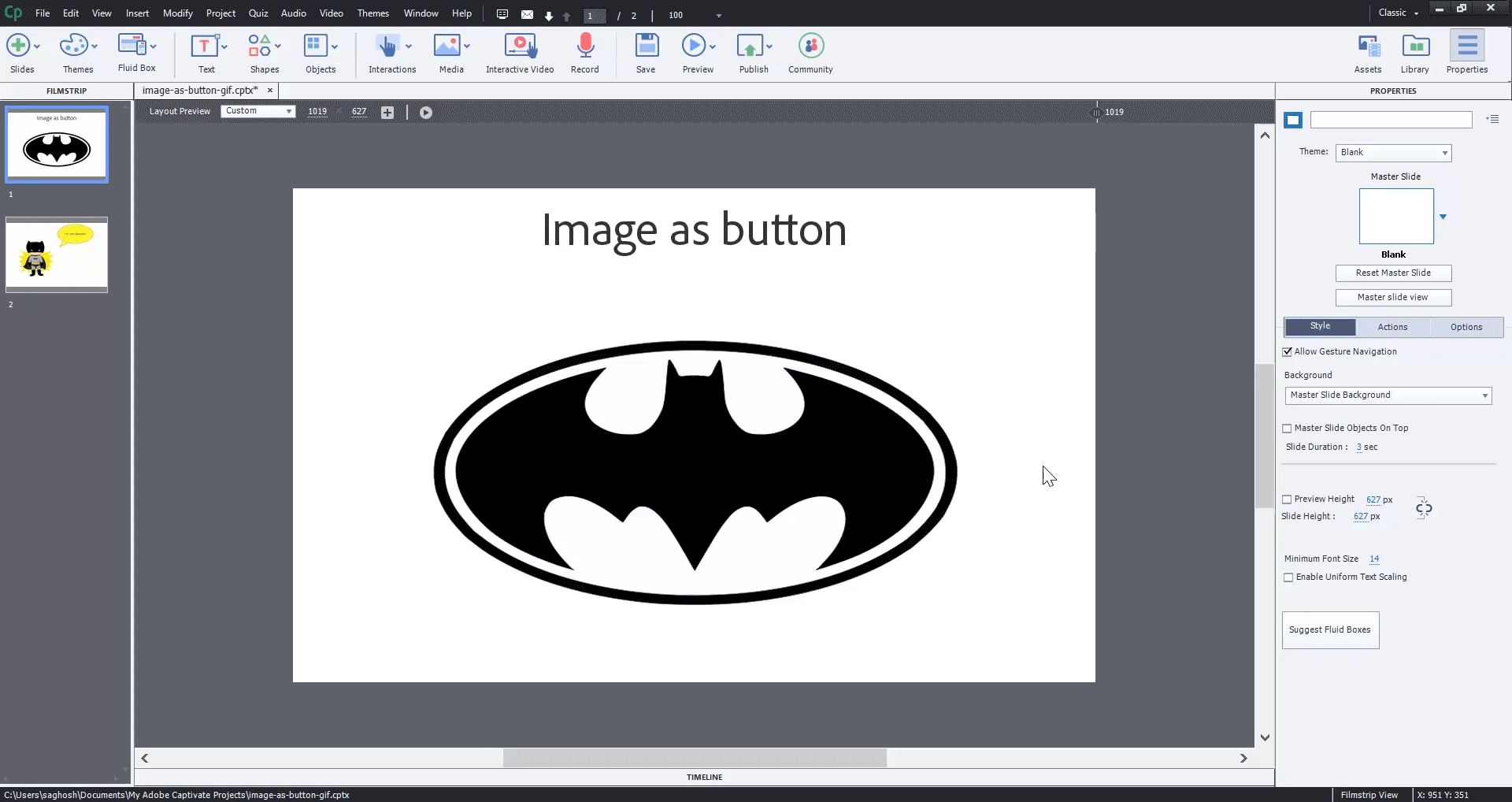Open the Quiz menu
The width and height of the screenshot is (1512, 802).
click(258, 13)
